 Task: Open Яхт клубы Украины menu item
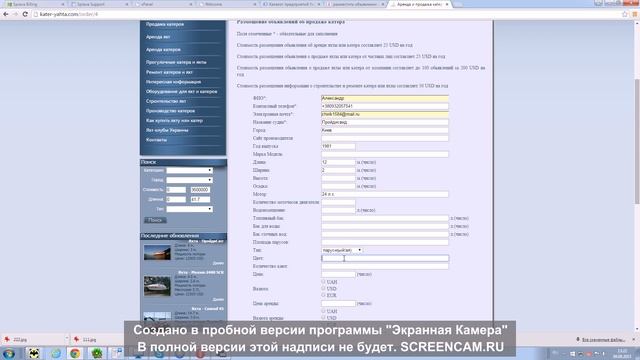click(x=167, y=131)
